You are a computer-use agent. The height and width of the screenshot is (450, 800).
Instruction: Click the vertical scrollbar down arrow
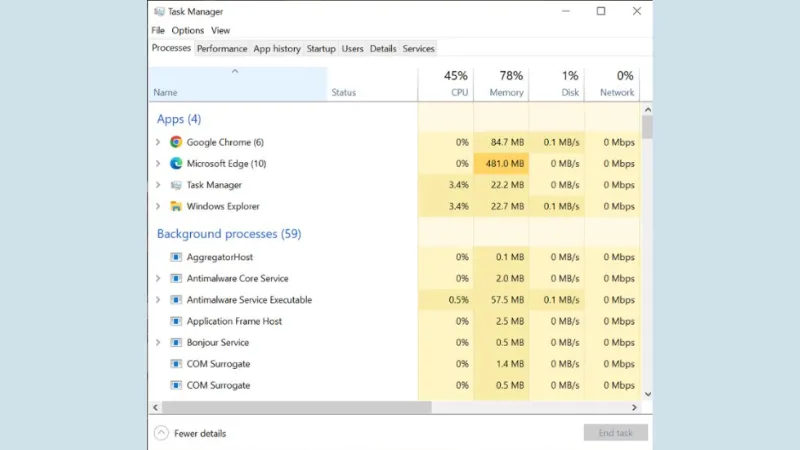coord(647,394)
